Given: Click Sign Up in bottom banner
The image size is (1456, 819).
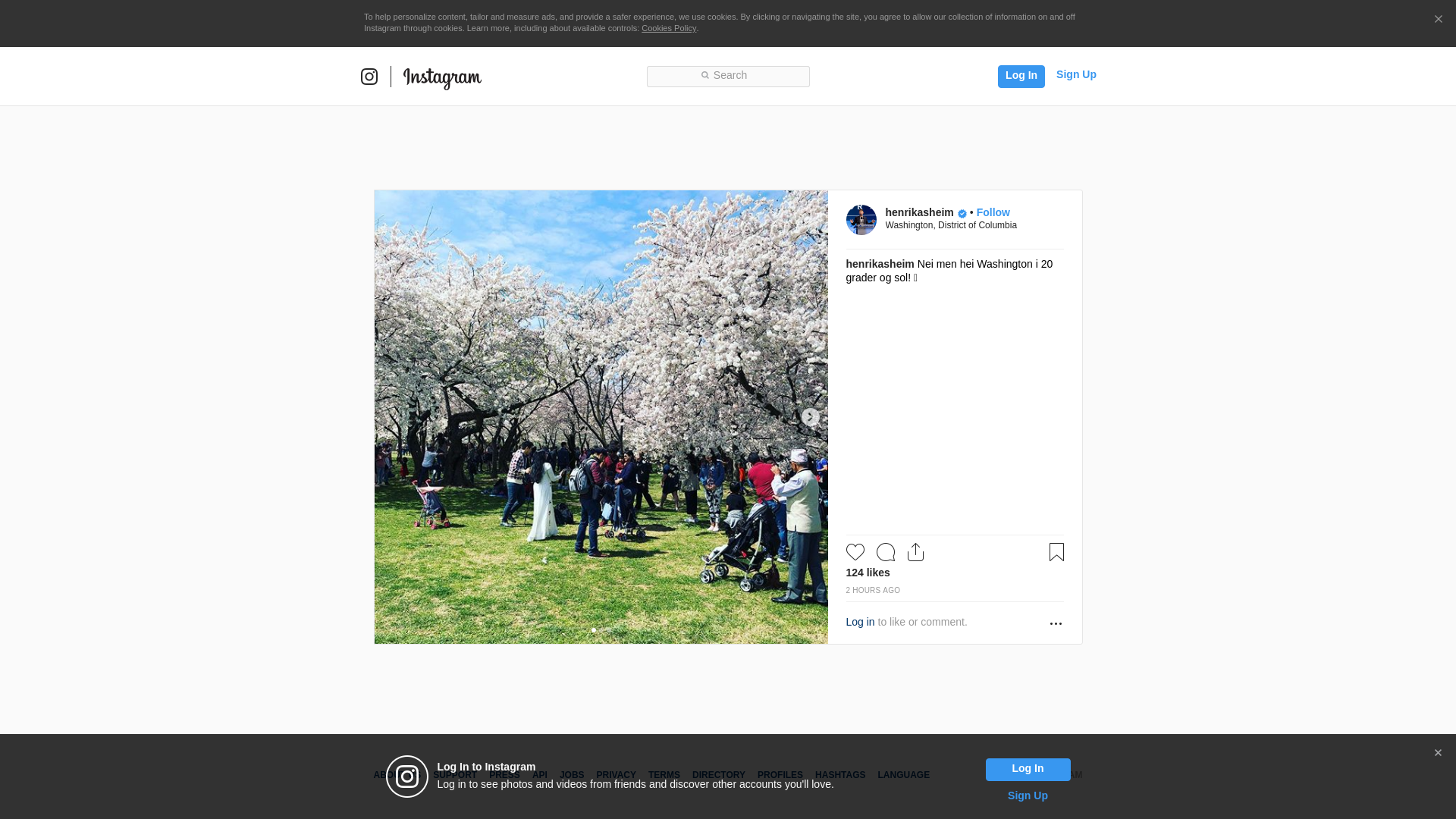Looking at the screenshot, I should (1028, 795).
